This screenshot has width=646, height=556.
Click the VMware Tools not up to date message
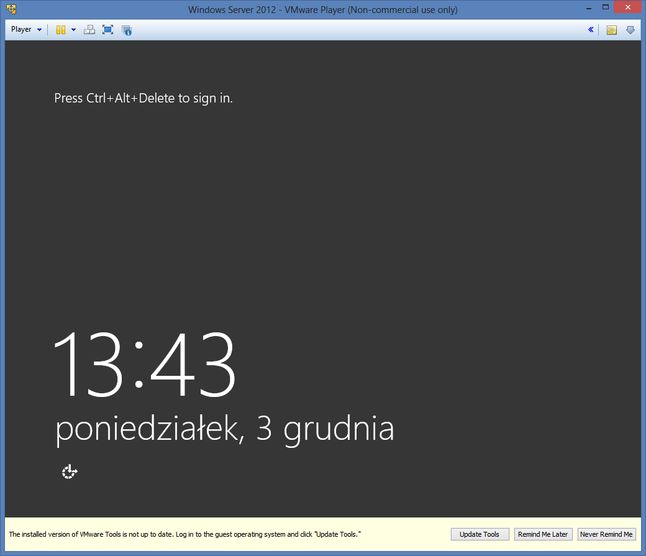pyautogui.click(x=185, y=534)
